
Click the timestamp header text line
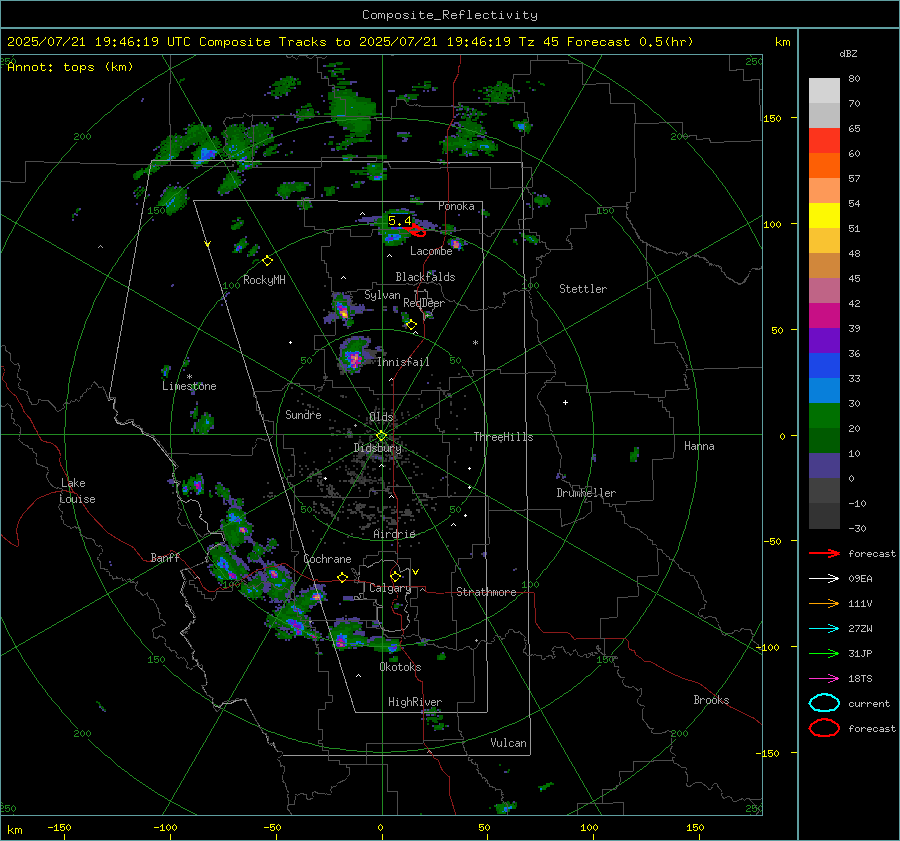coord(350,42)
